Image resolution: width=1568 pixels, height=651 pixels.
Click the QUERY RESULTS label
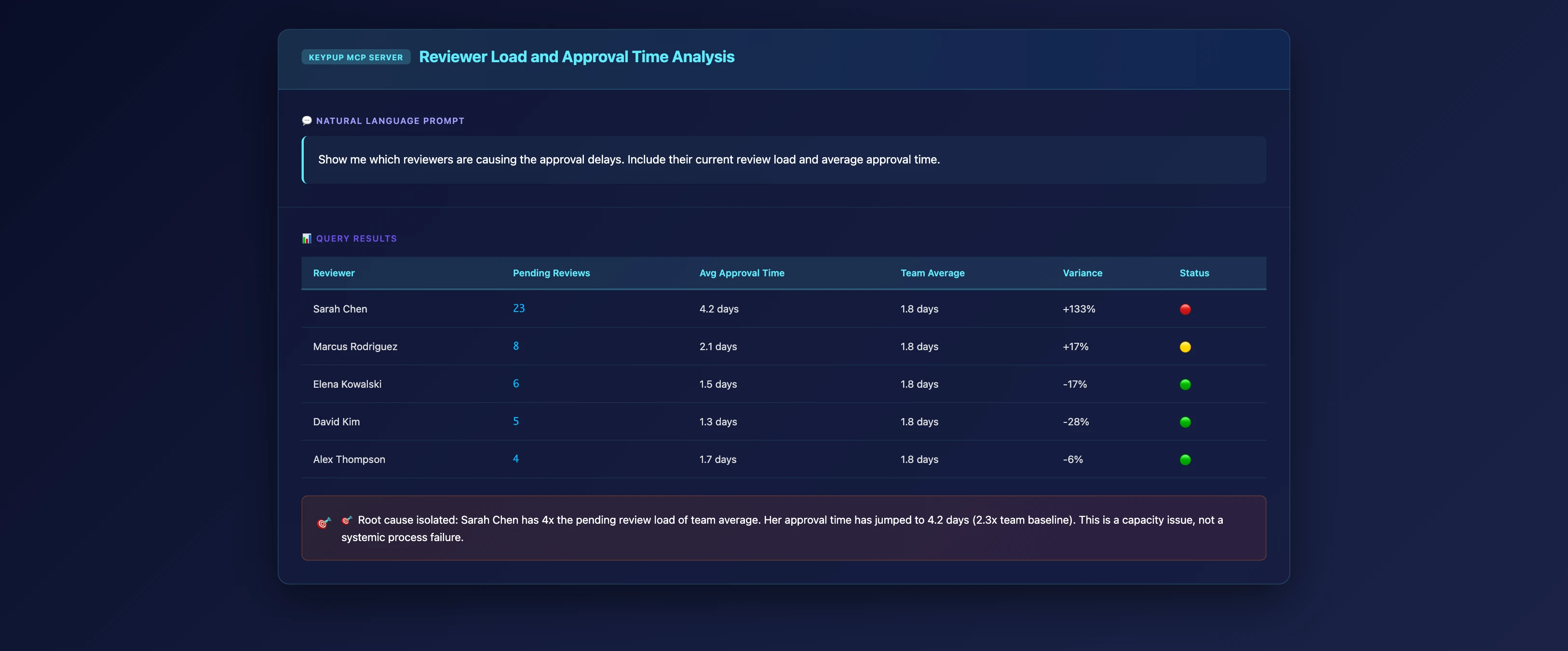pyautogui.click(x=356, y=238)
